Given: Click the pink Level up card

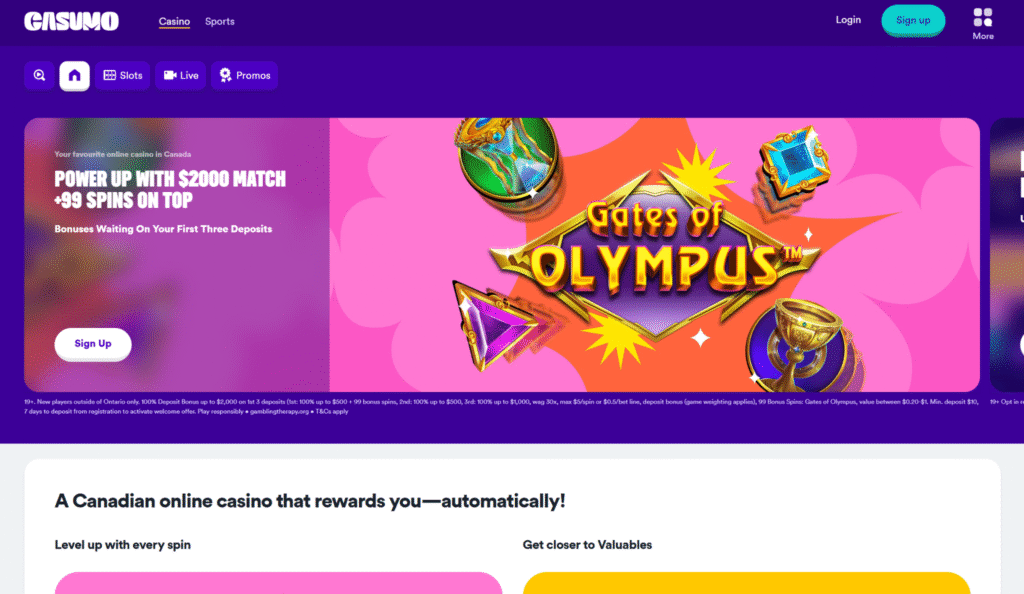Looking at the screenshot, I should pyautogui.click(x=278, y=583).
